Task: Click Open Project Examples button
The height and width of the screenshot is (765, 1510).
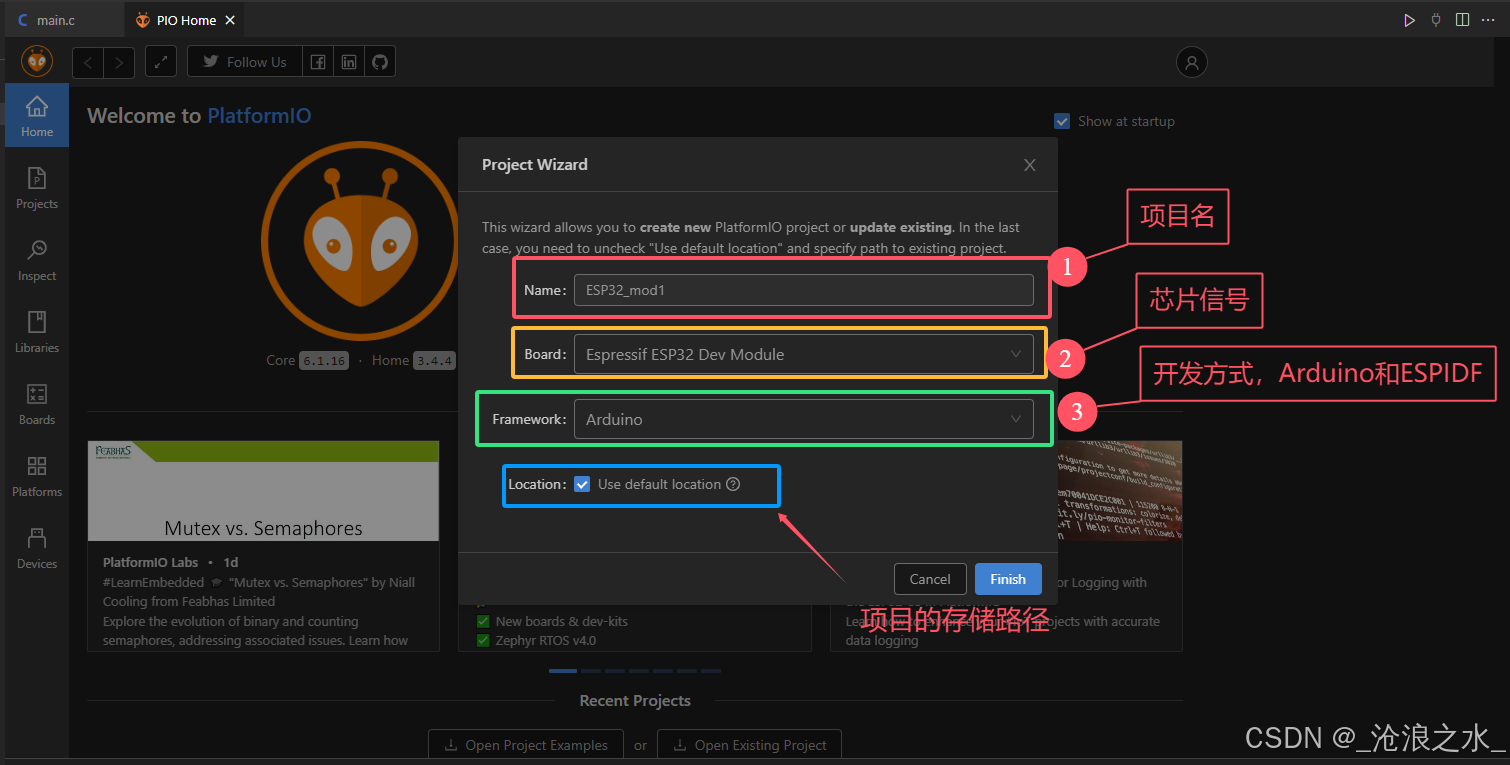Action: pyautogui.click(x=526, y=745)
